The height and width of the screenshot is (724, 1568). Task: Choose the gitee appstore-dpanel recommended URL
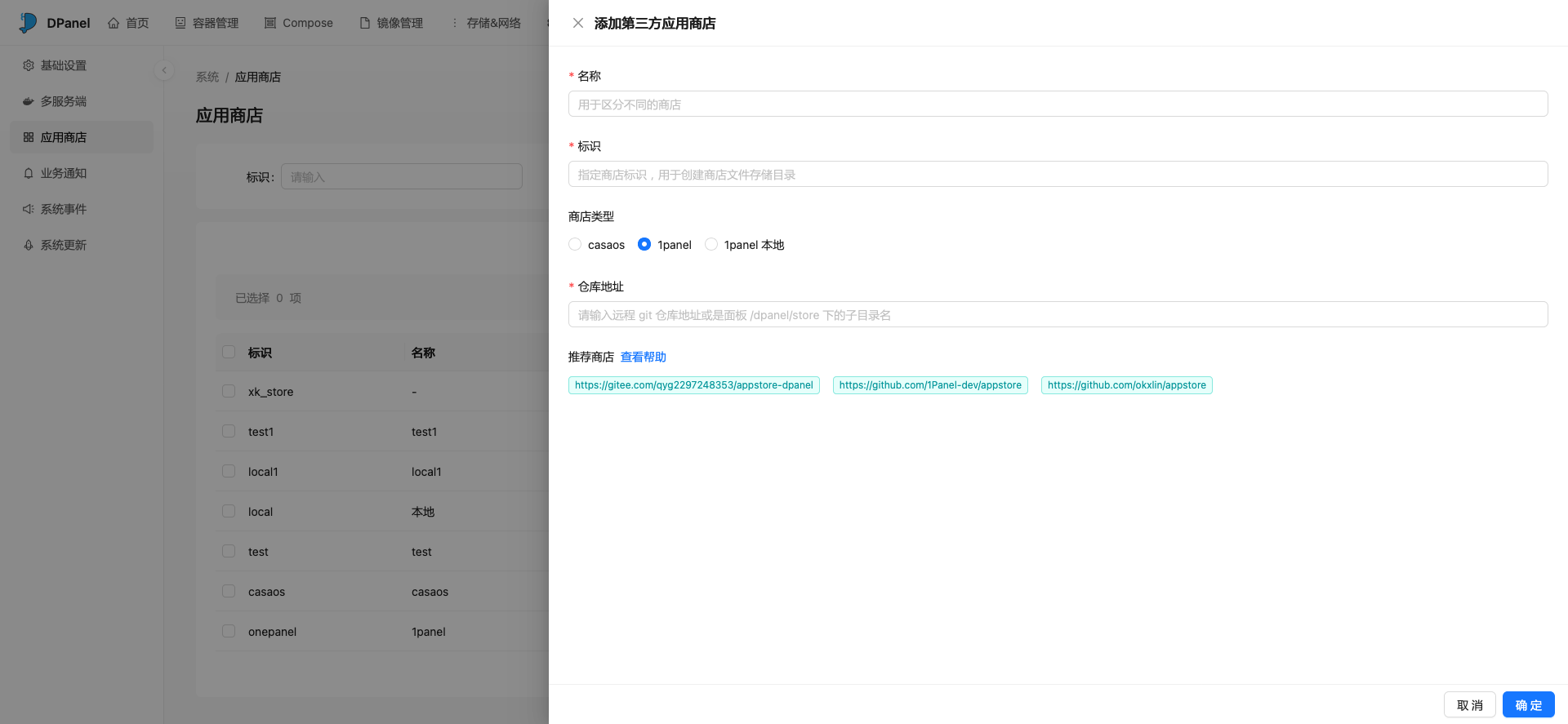(x=693, y=385)
